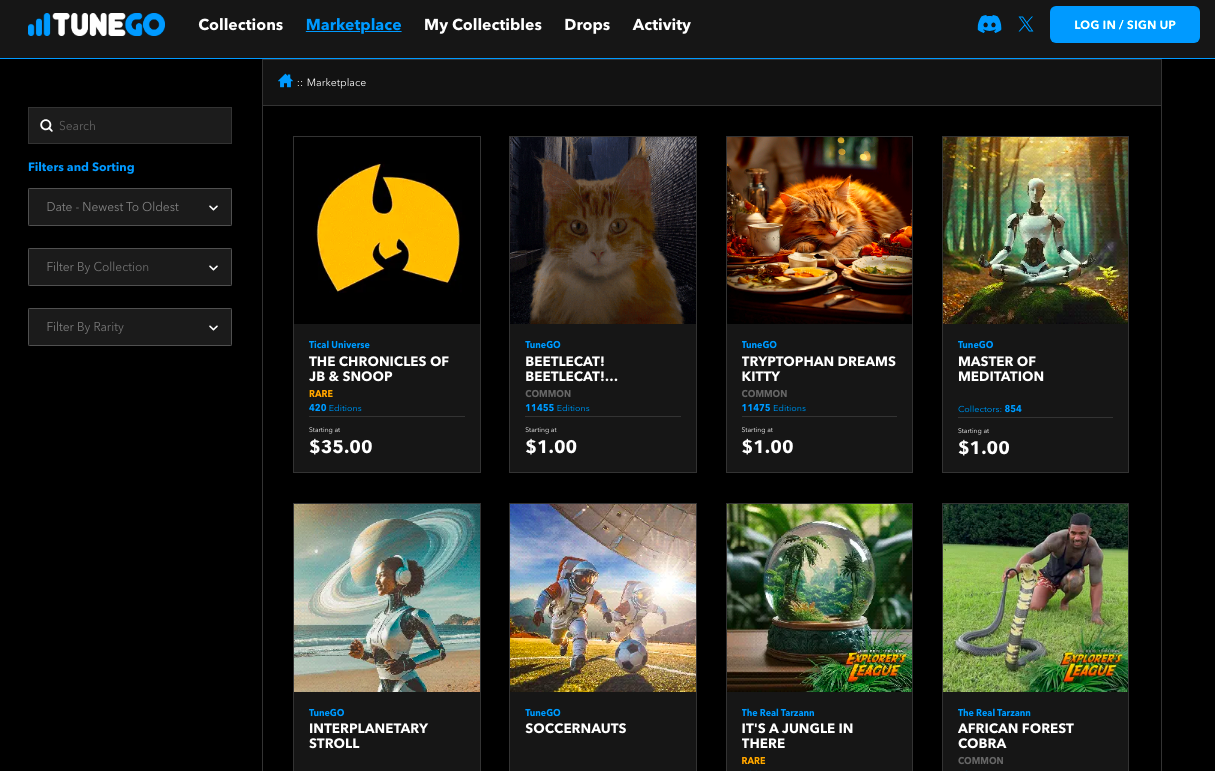Open the Tryptophan Dreams Kitty image
1215x771 pixels.
[x=819, y=230]
